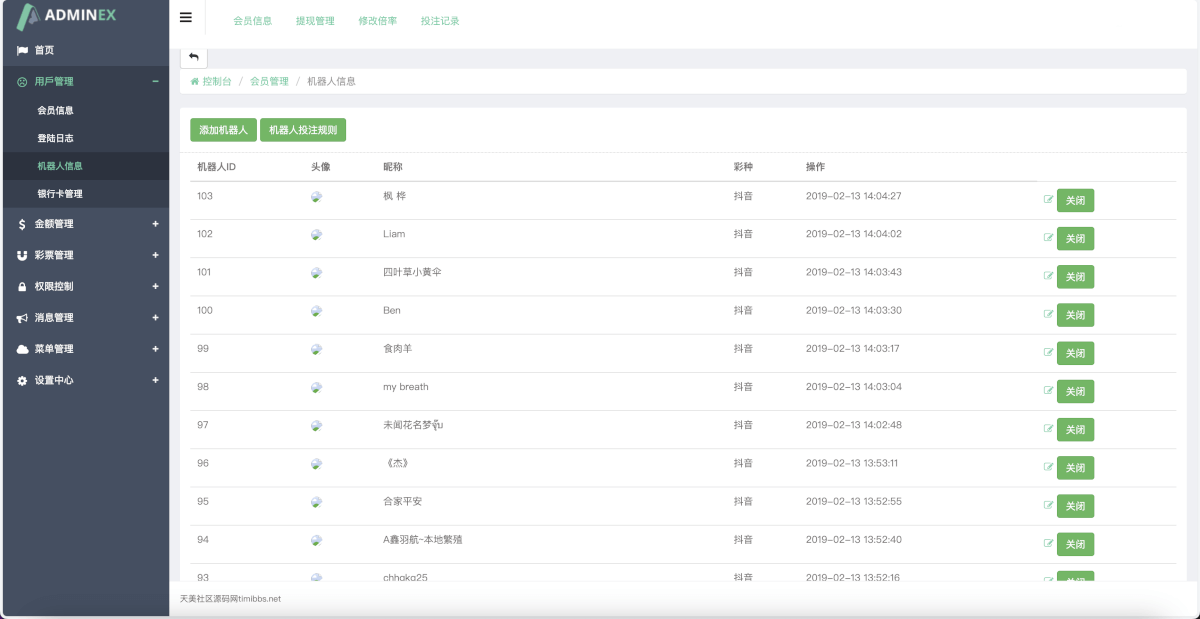Screen dimensions: 1200x619
Task: Click the edit pencil for robot 99
Action: (1048, 353)
